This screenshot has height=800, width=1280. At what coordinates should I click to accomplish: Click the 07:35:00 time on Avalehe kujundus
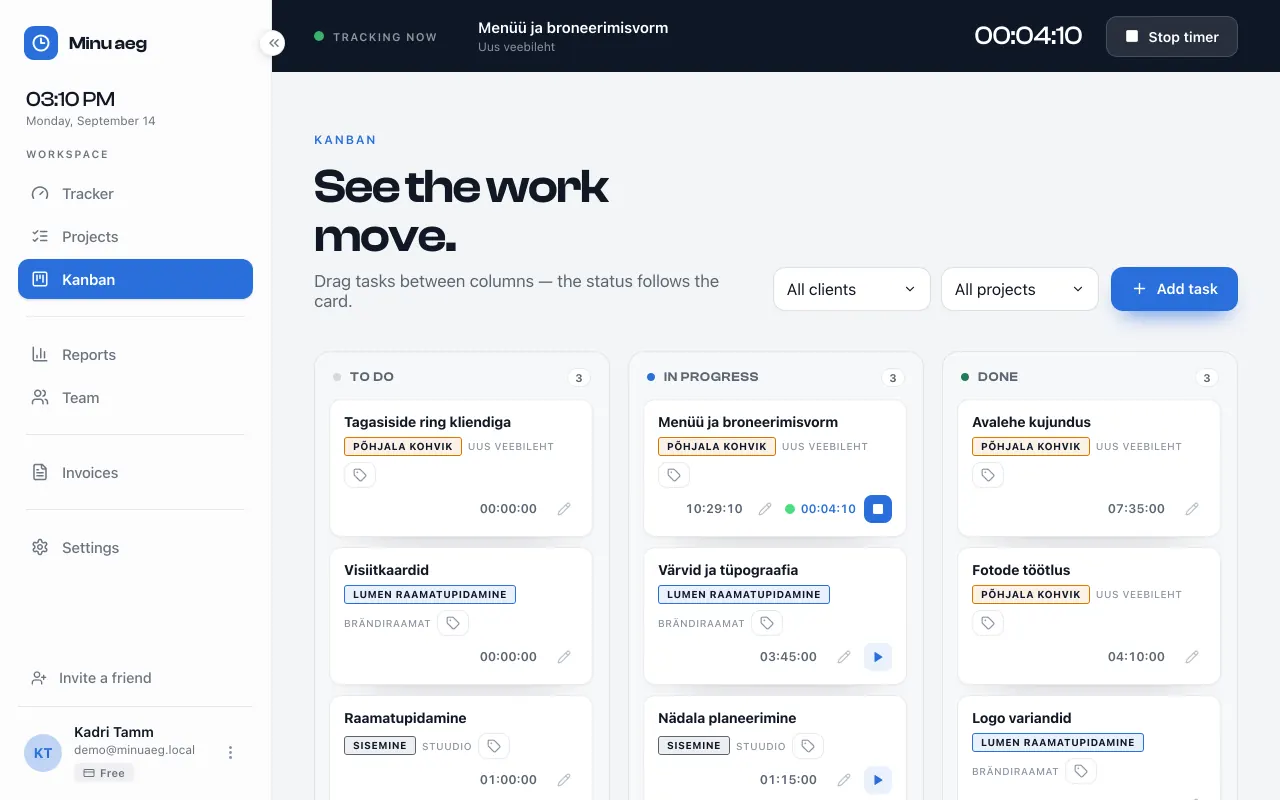(1136, 509)
